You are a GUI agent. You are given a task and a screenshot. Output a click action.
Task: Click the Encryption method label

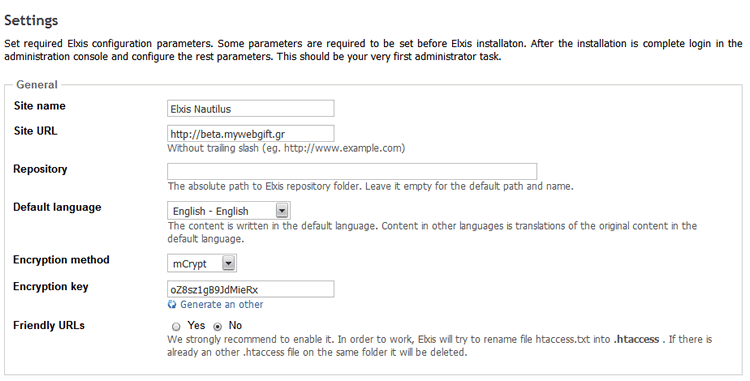pos(61,260)
